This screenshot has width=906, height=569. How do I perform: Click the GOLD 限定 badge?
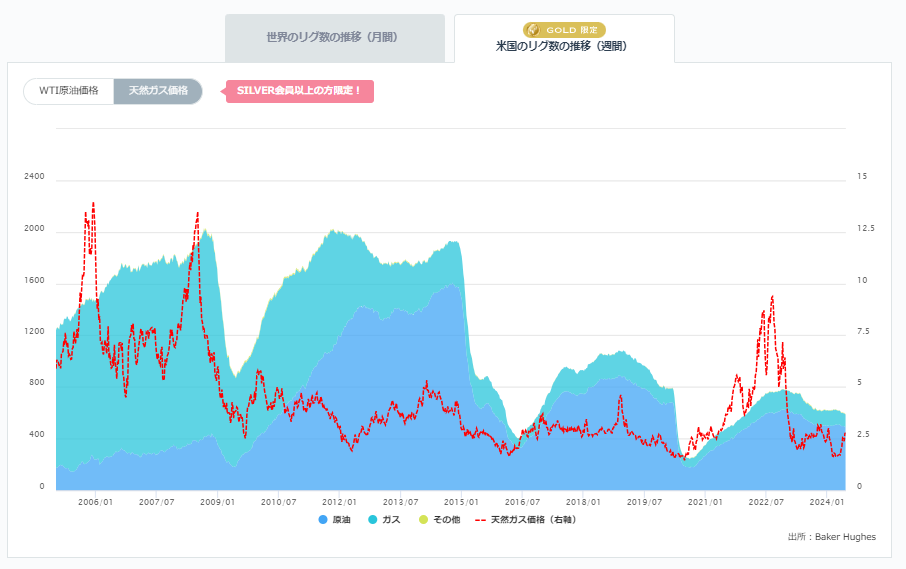[x=564, y=29]
